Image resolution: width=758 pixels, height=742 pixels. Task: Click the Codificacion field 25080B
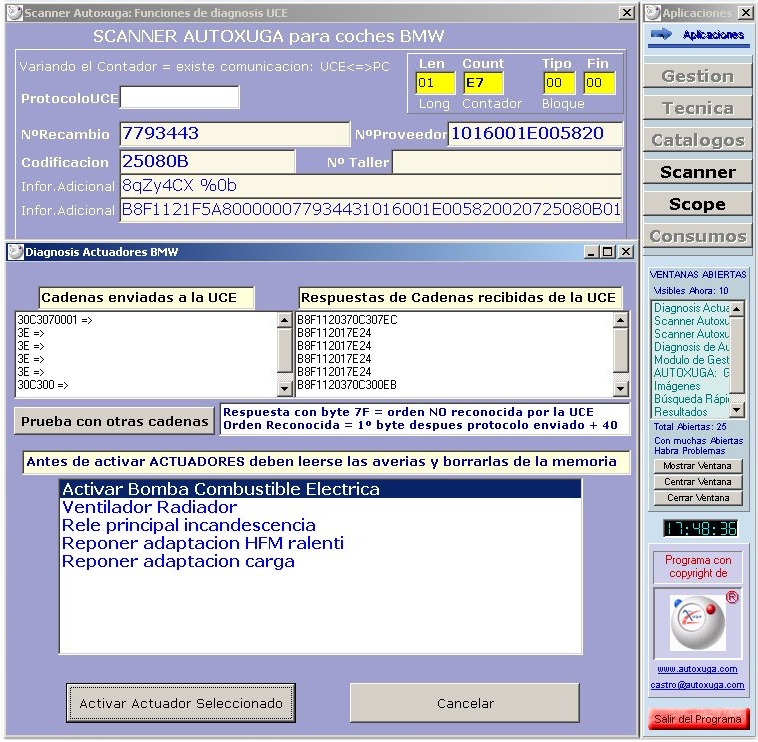(207, 162)
